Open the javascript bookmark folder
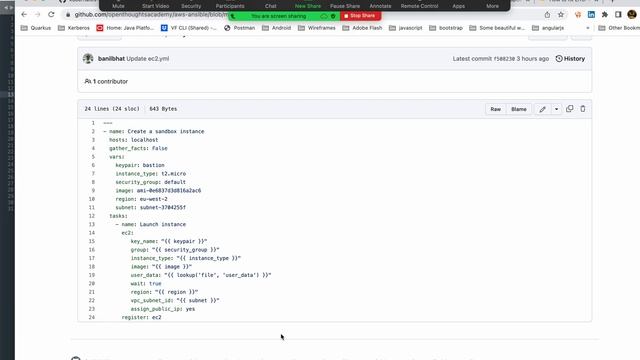The height and width of the screenshot is (360, 640). [406, 28]
